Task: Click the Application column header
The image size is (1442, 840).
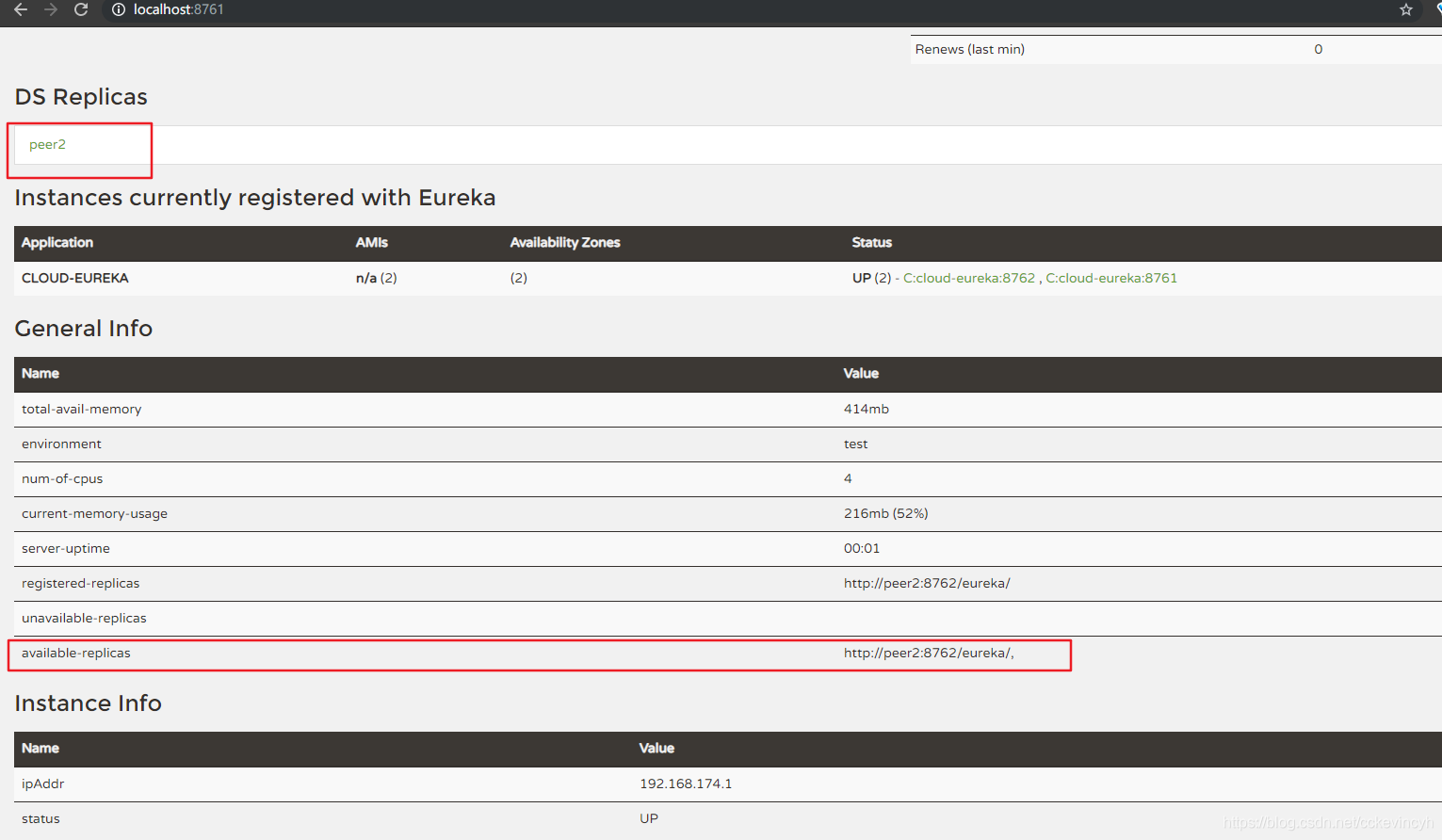Action: (57, 242)
